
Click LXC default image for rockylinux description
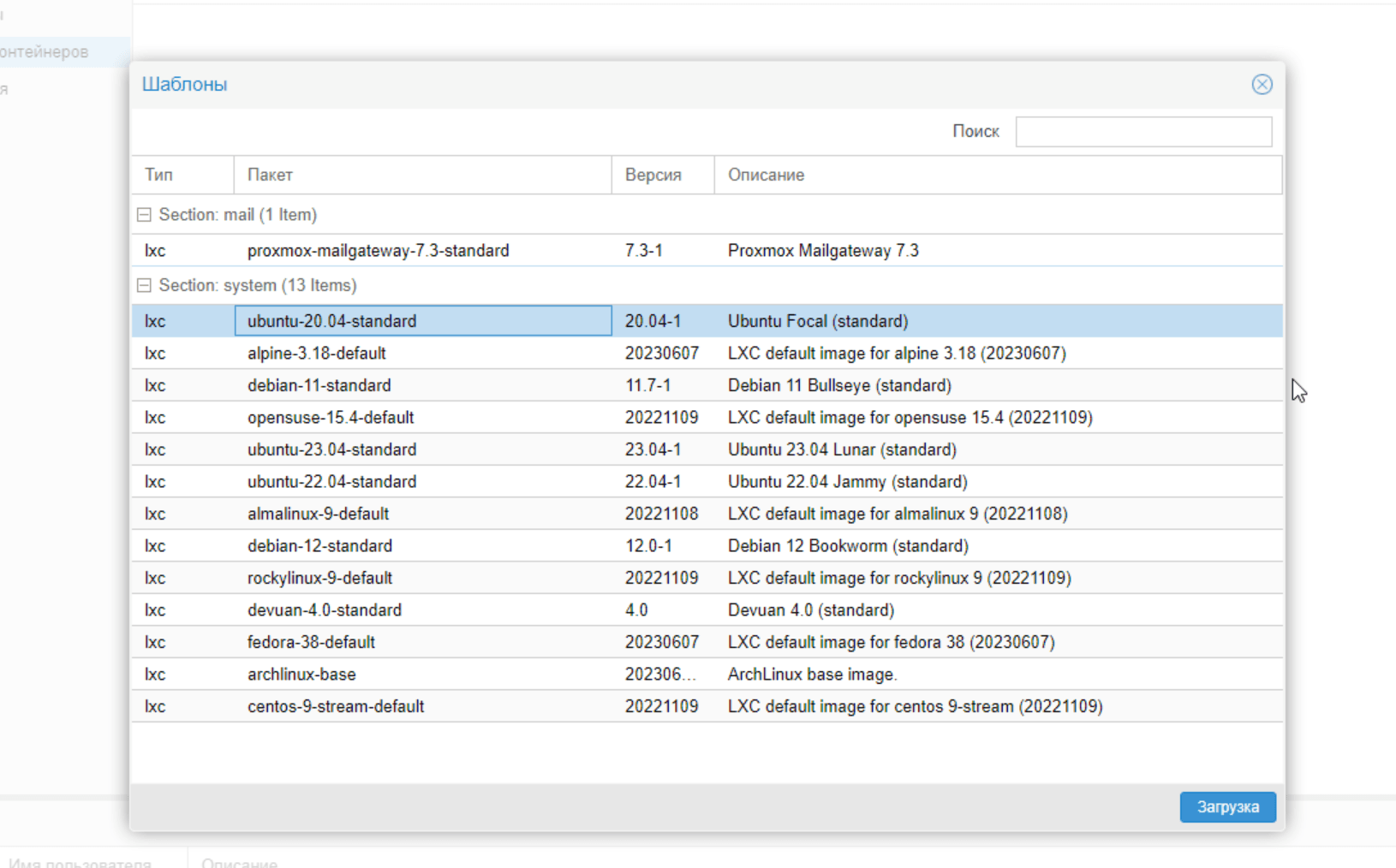pyautogui.click(x=899, y=578)
